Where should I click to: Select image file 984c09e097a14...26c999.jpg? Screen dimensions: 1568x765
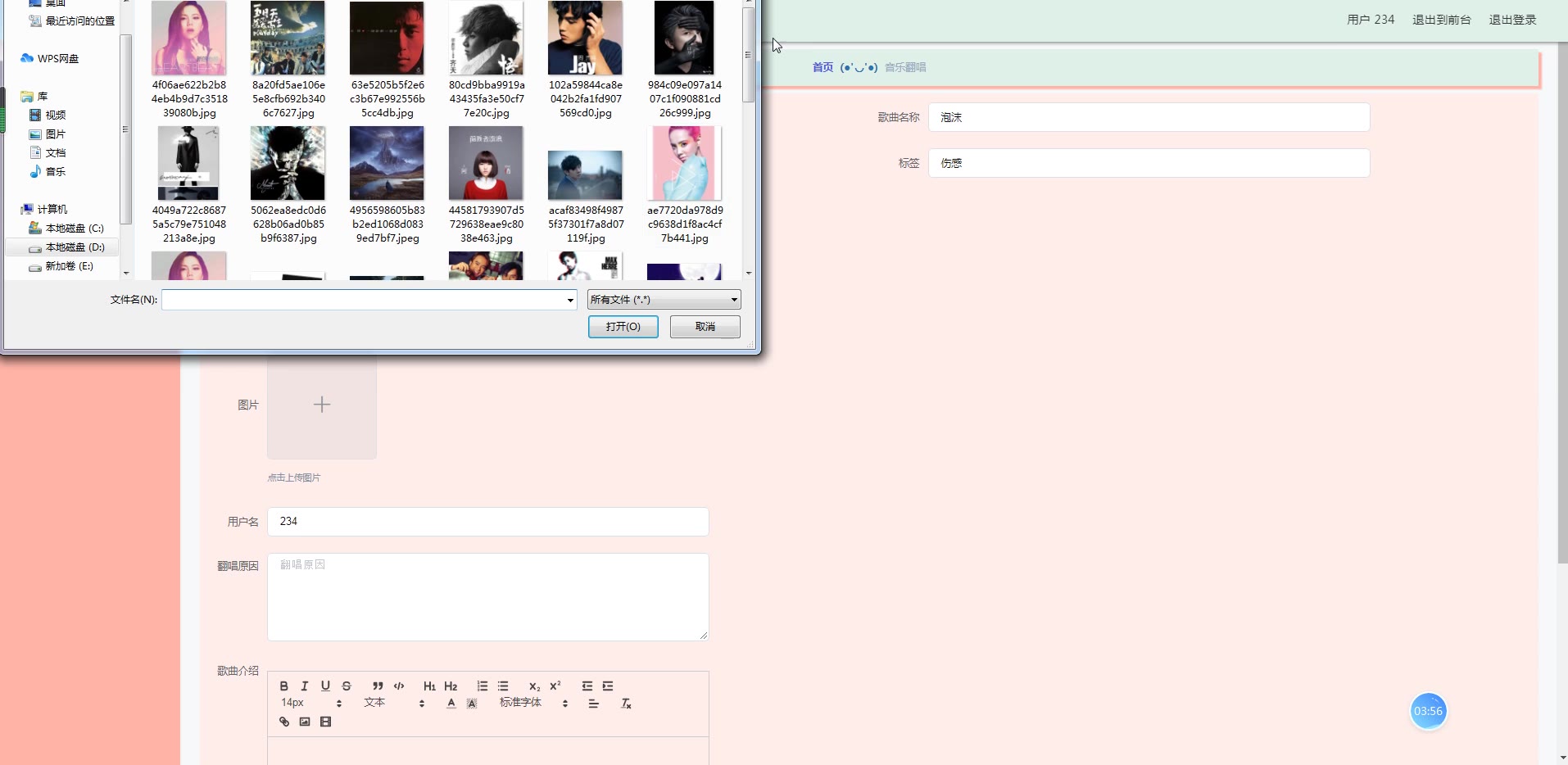[685, 60]
